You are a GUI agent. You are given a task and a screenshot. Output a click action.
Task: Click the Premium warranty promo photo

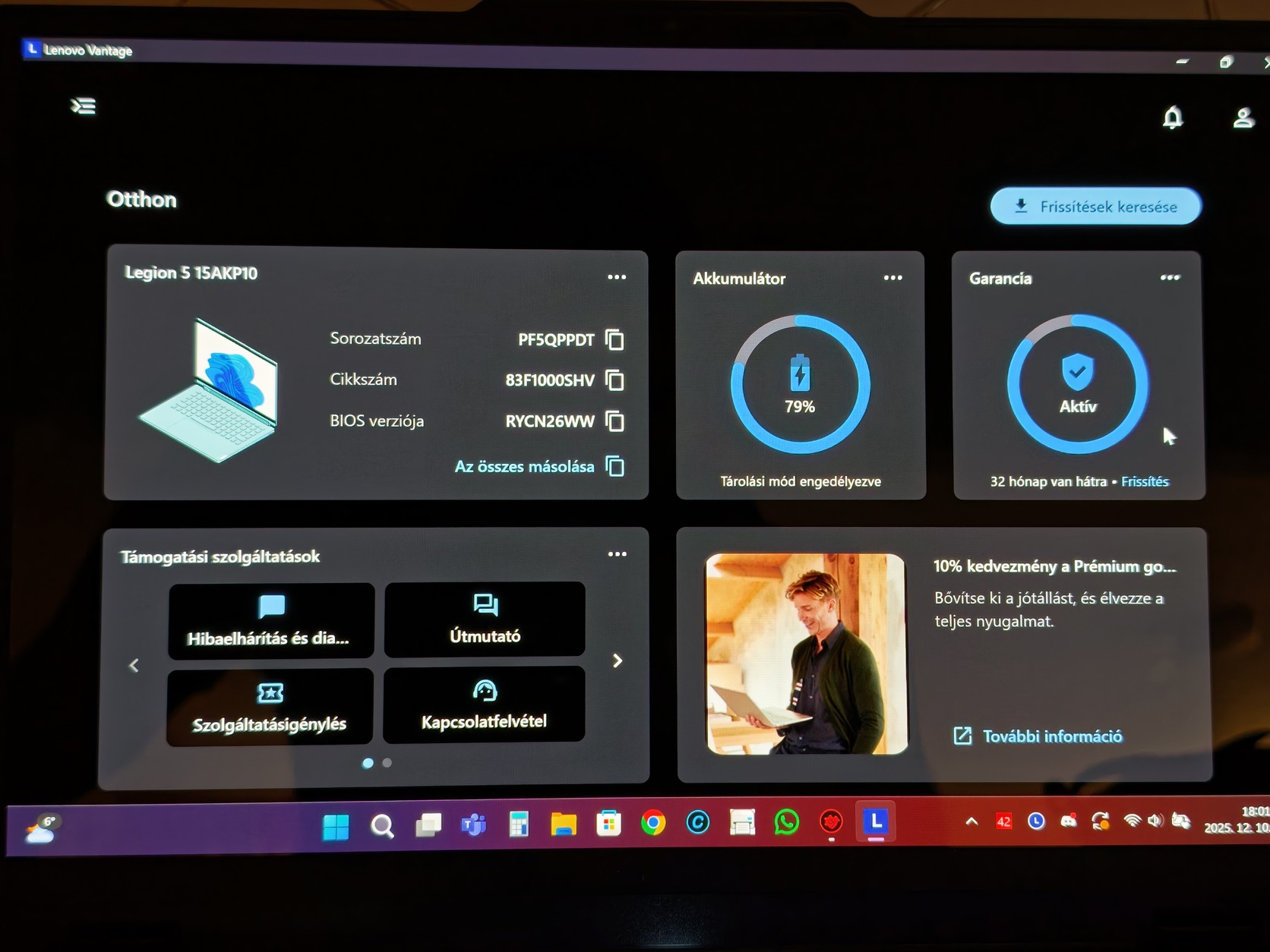(x=807, y=654)
